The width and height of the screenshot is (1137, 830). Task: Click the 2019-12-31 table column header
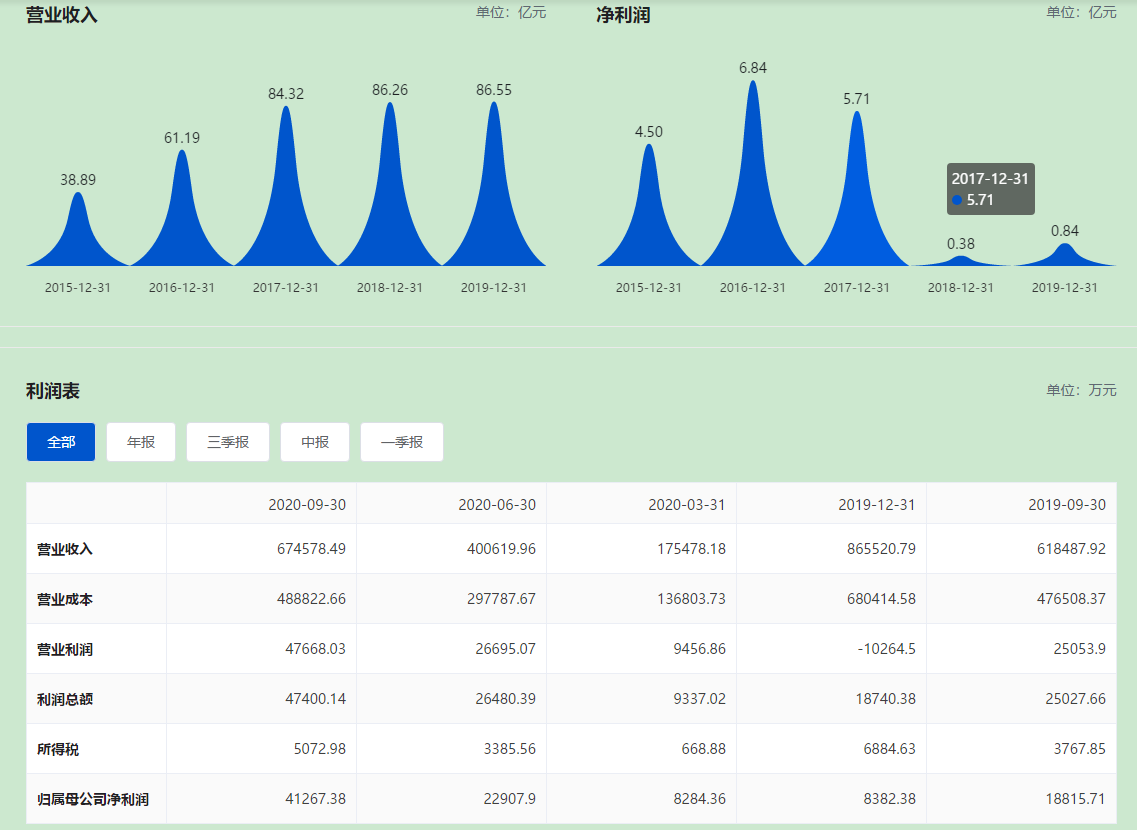point(876,504)
